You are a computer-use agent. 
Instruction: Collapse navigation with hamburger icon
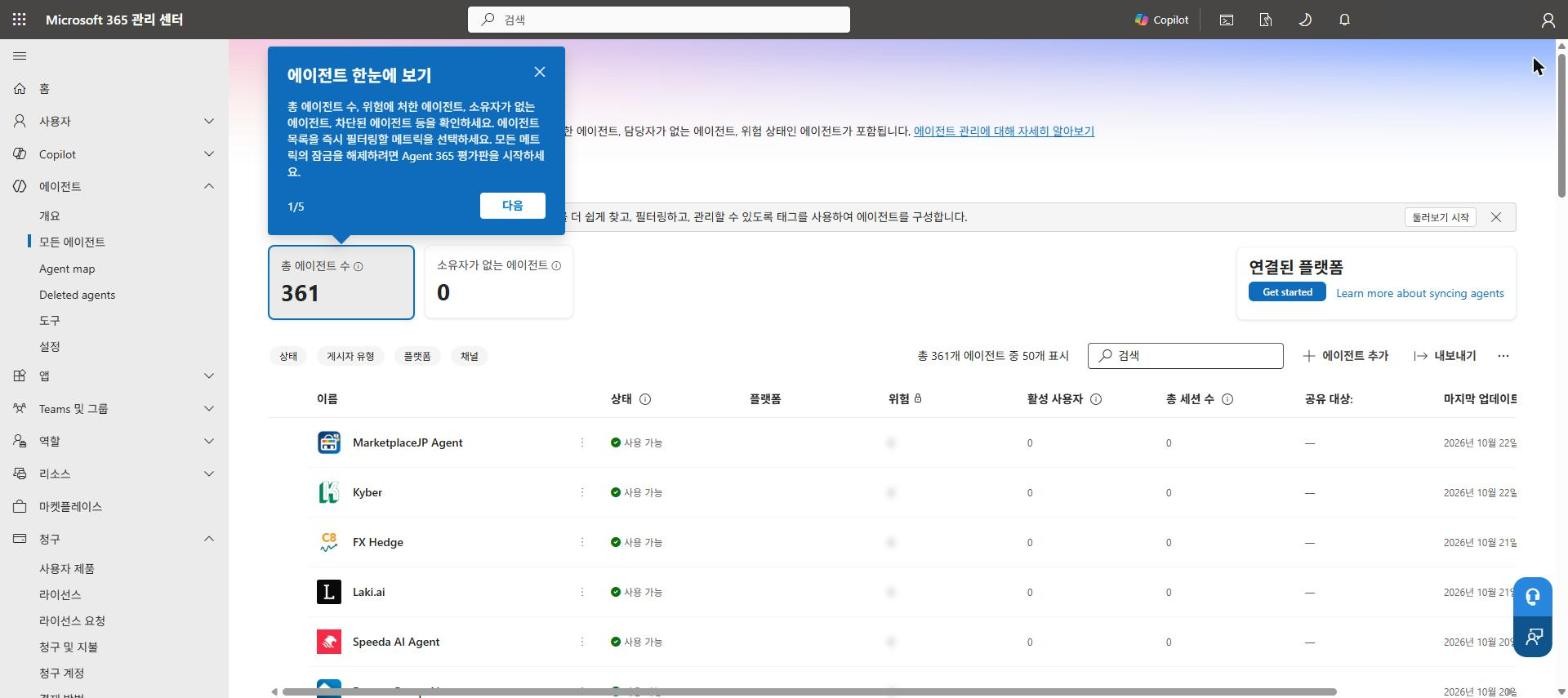pyautogui.click(x=20, y=56)
